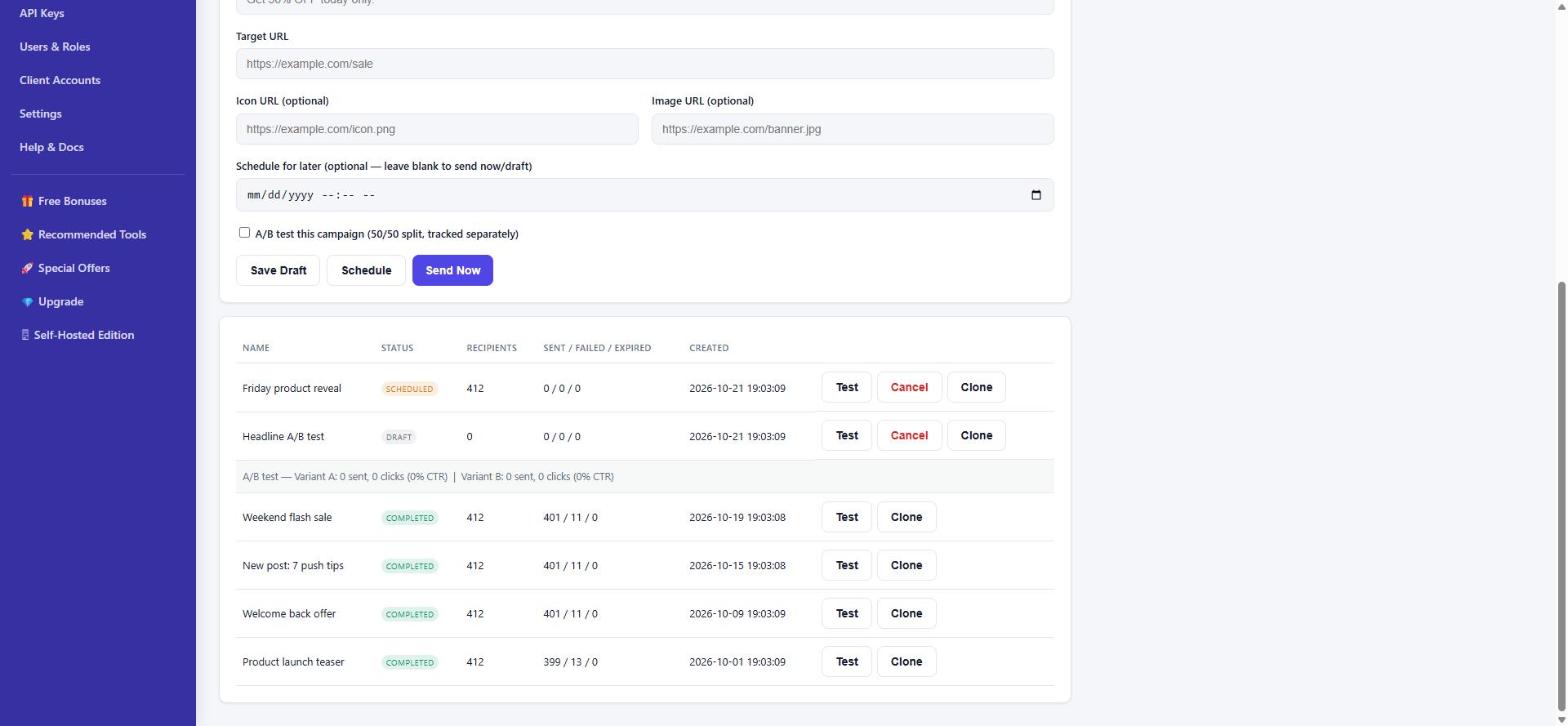The height and width of the screenshot is (726, 1568).
Task: Click the gift icon beside Free Bonuses
Action: (x=27, y=201)
